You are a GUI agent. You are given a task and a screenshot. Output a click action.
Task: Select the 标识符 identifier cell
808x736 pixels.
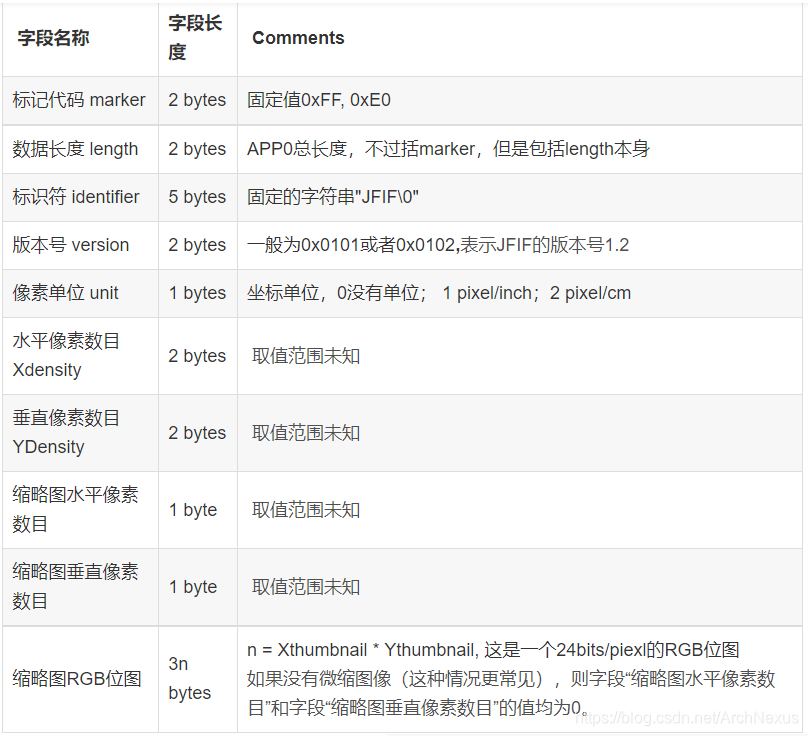(x=80, y=197)
